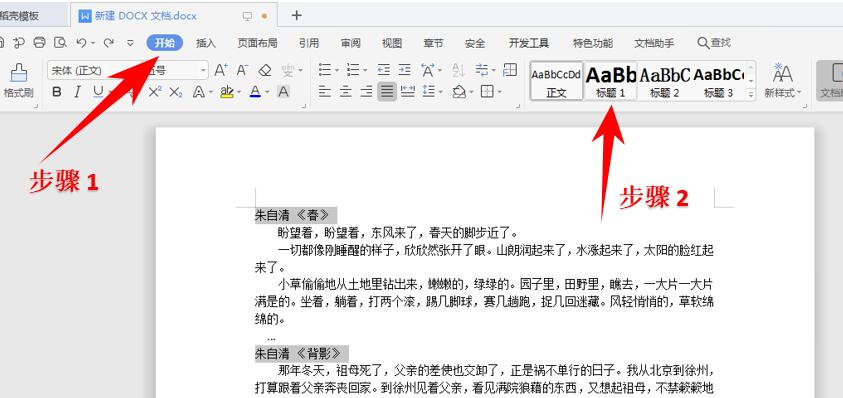Image resolution: width=843 pixels, height=398 pixels.
Task: Apply the font color (blue-underlined A)
Action: [x=255, y=92]
